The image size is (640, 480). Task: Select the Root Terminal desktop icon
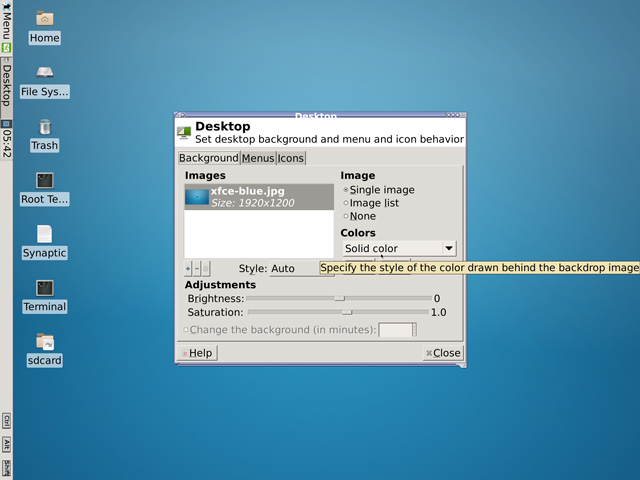(x=44, y=189)
